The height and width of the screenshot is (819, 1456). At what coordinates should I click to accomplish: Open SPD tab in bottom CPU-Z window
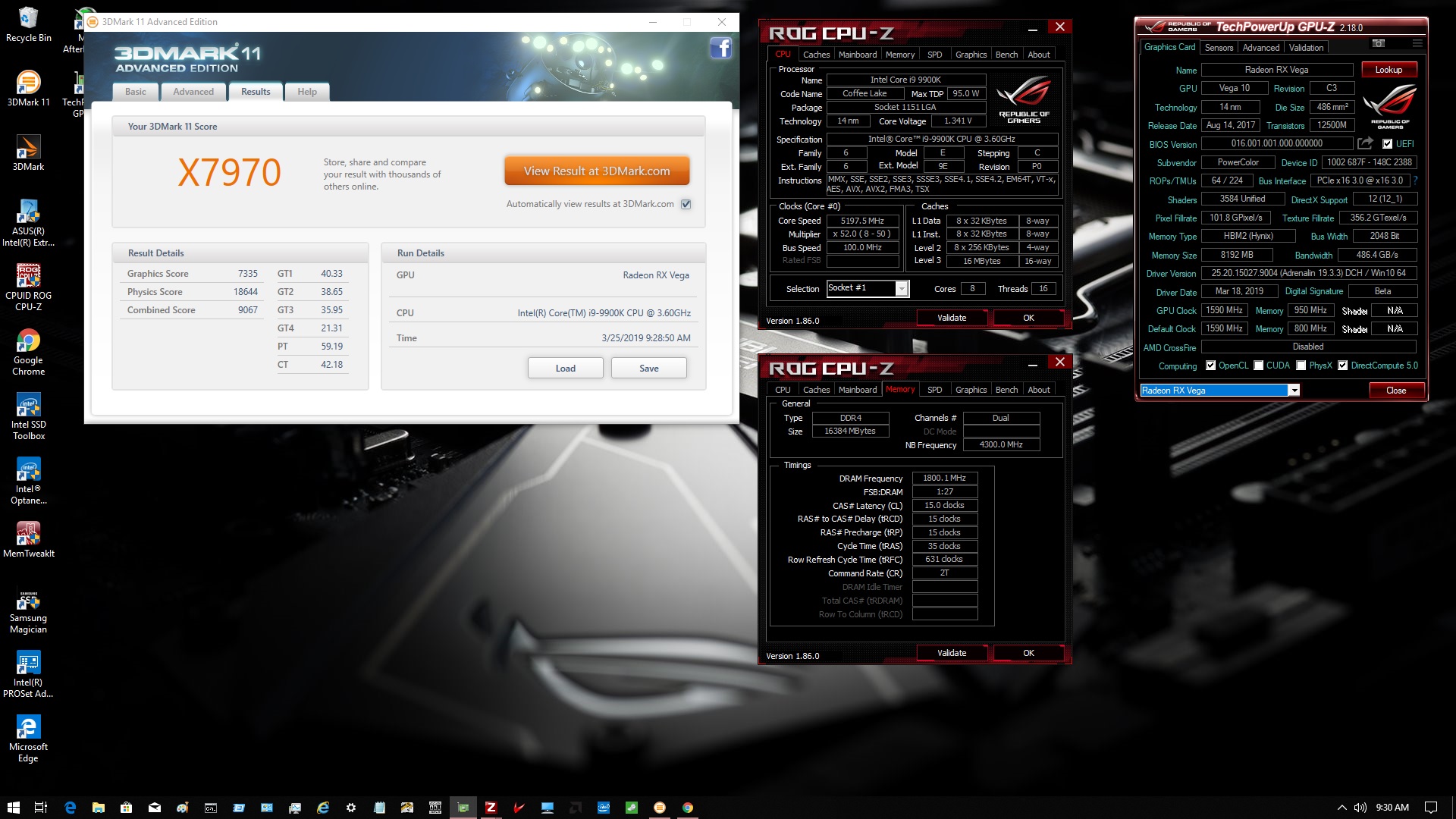coord(934,390)
